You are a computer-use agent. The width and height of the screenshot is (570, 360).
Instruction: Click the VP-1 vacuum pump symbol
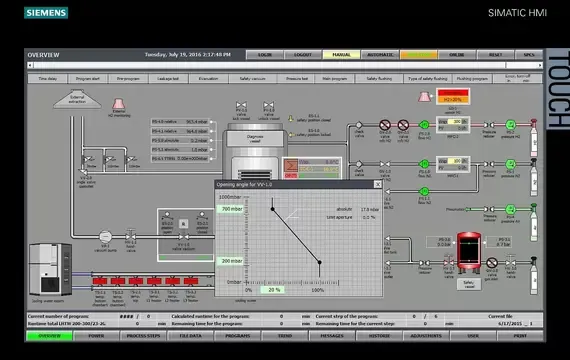point(105,237)
